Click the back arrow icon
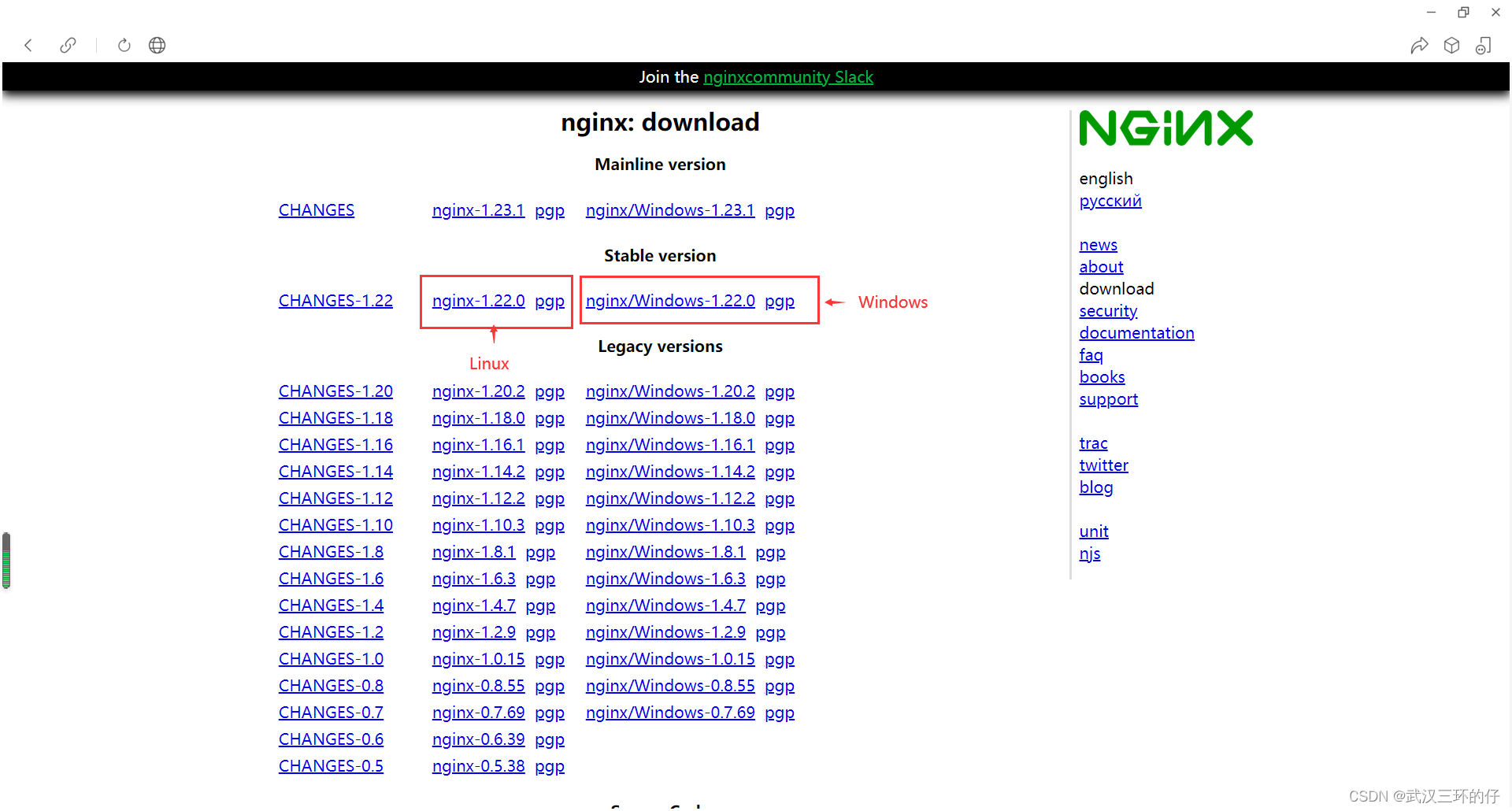The width and height of the screenshot is (1512, 811). tap(28, 46)
